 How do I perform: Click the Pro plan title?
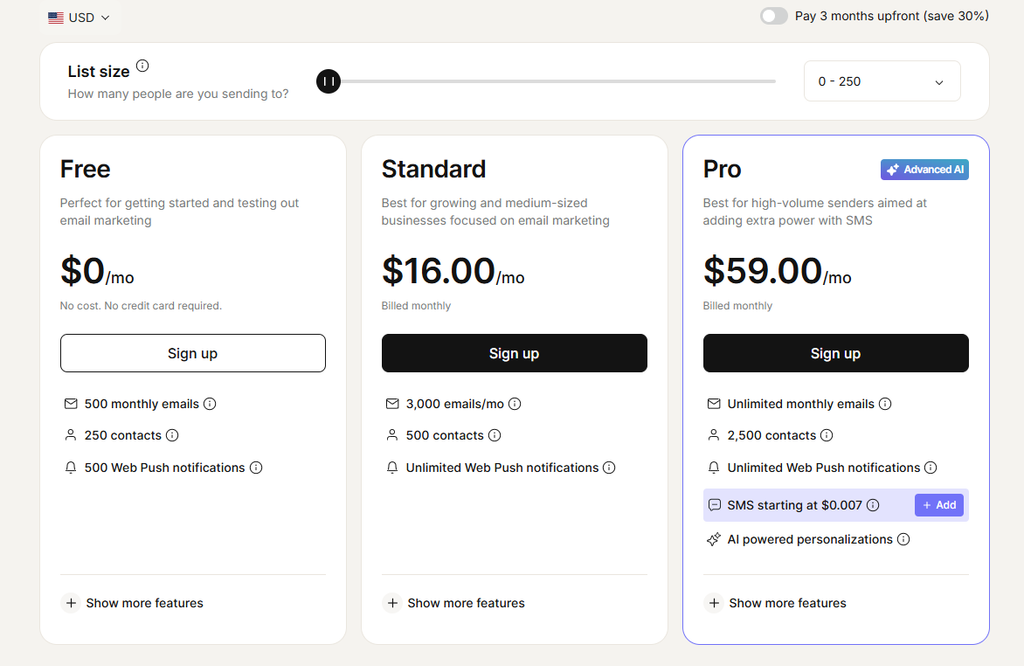[722, 169]
